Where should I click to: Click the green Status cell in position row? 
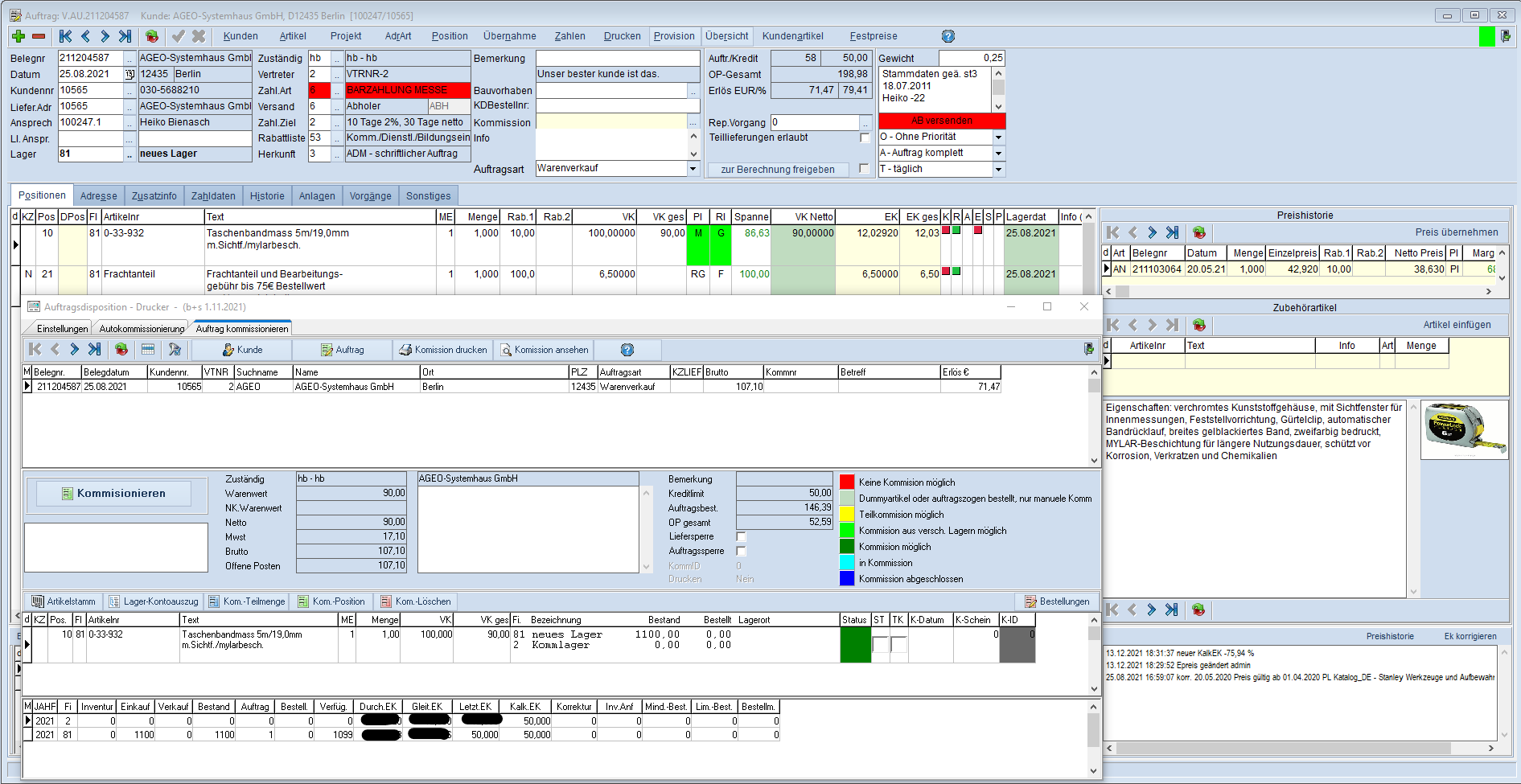[x=855, y=645]
